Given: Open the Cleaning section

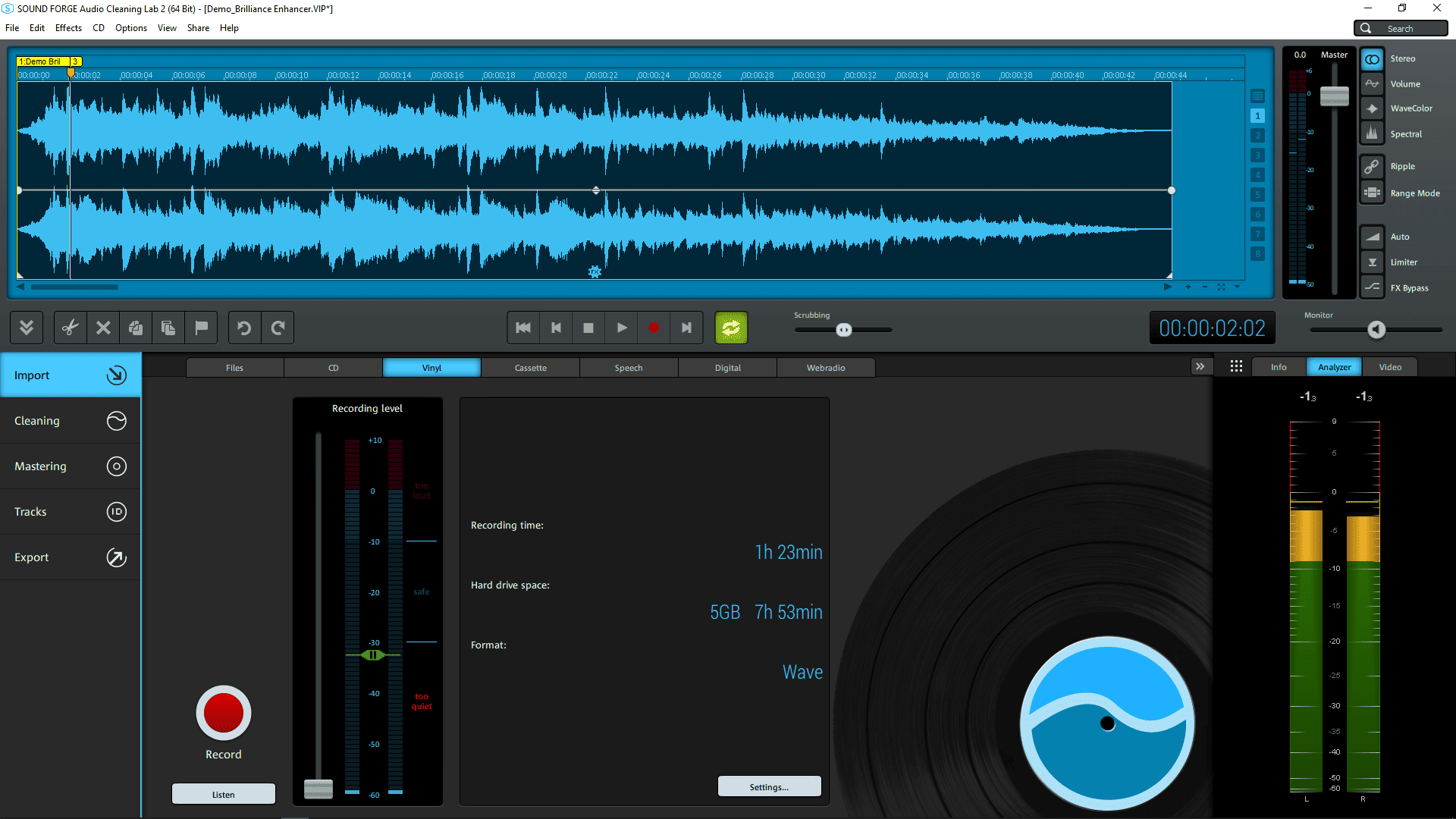Looking at the screenshot, I should pyautogui.click(x=71, y=421).
